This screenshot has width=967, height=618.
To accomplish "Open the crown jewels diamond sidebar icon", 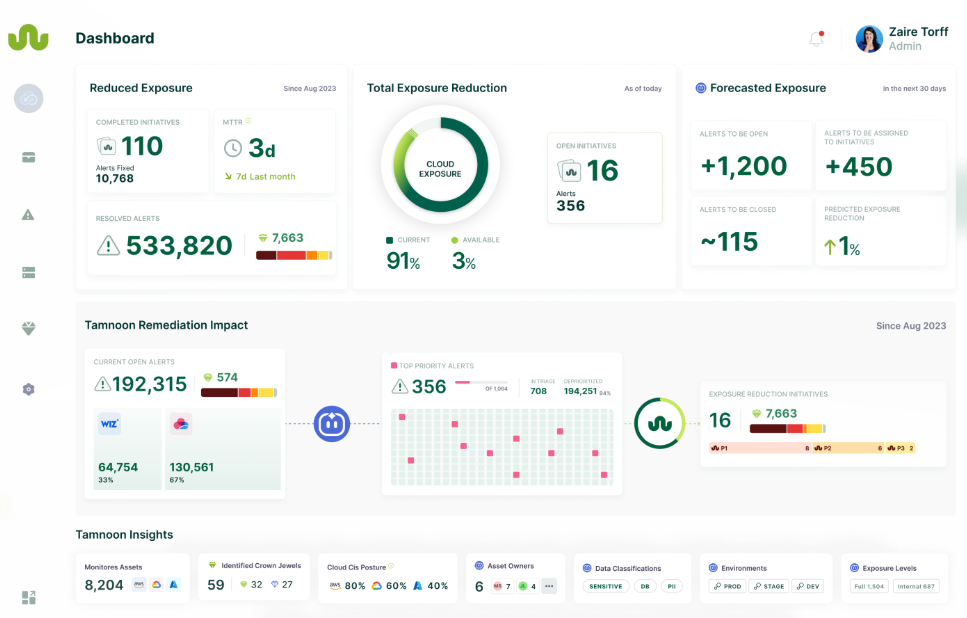I will pyautogui.click(x=28, y=329).
